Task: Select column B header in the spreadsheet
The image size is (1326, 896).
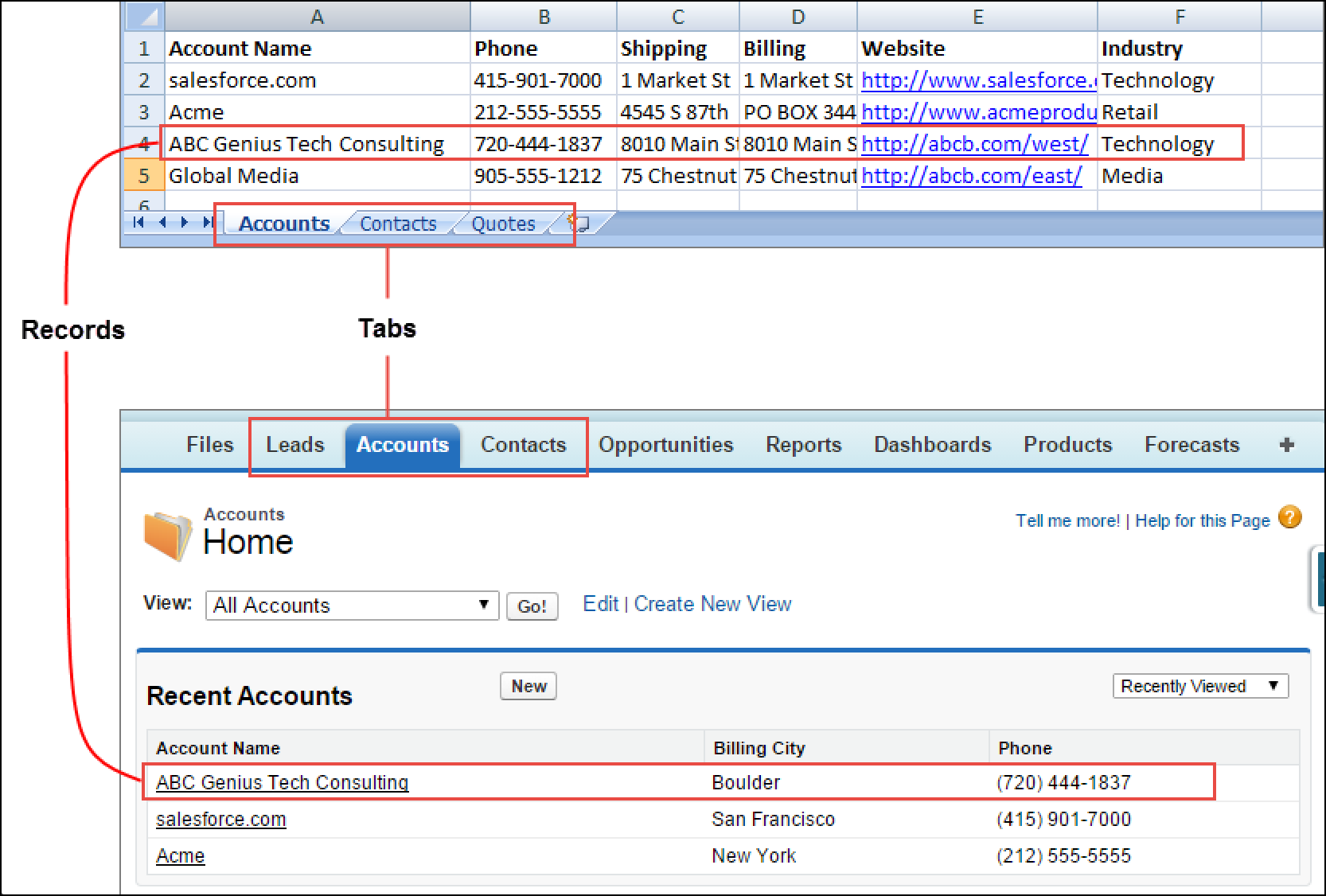Action: coord(544,16)
